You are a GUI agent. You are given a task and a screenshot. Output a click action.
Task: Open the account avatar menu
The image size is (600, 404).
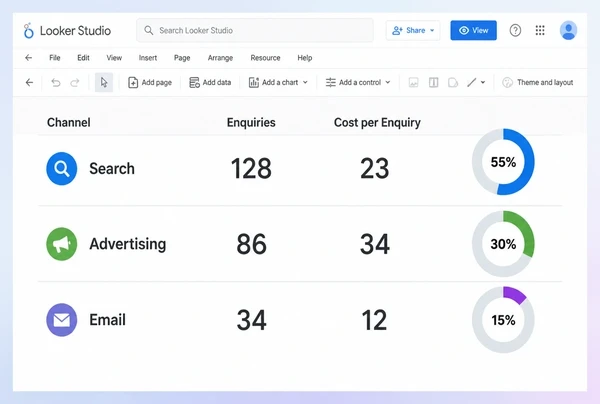[568, 30]
